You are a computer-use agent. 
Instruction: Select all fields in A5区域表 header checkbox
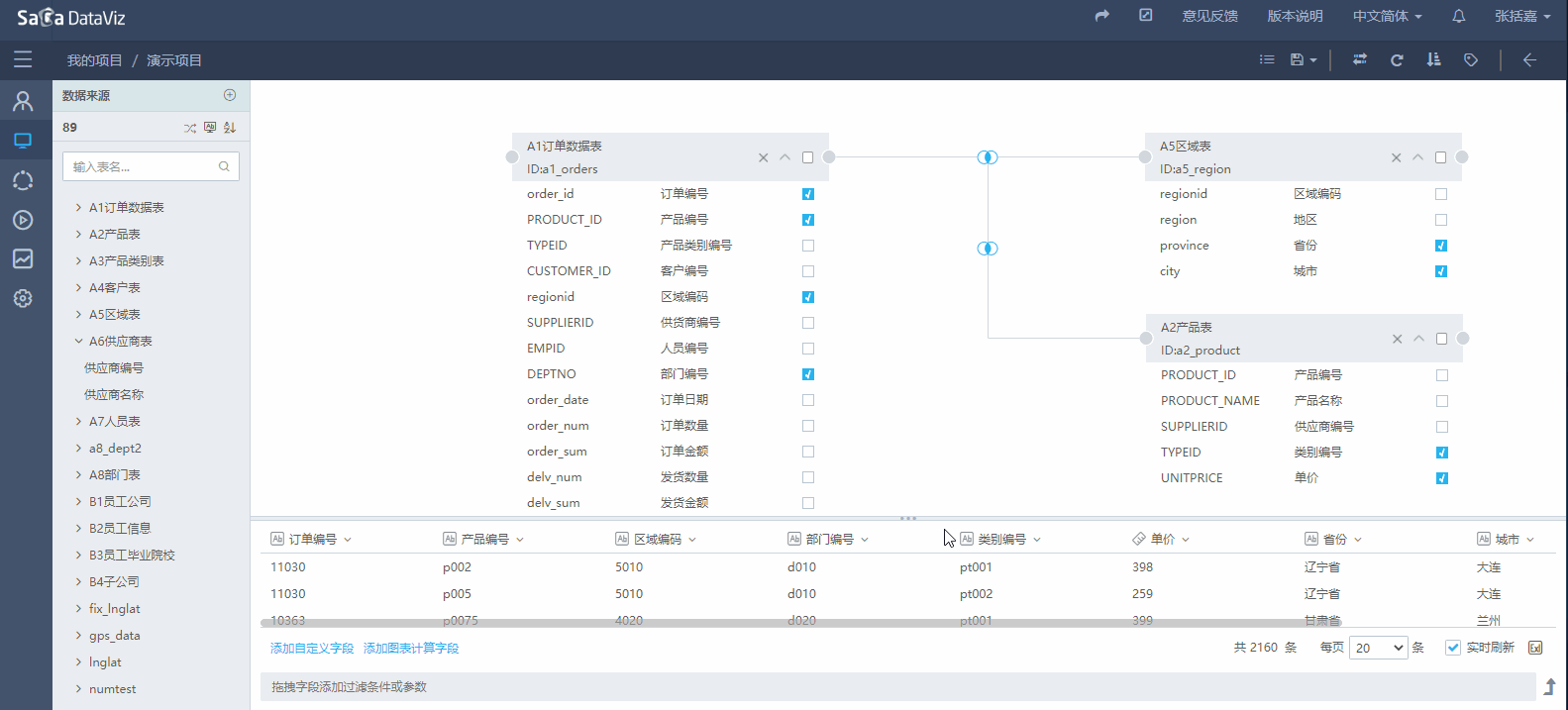pos(1441,157)
